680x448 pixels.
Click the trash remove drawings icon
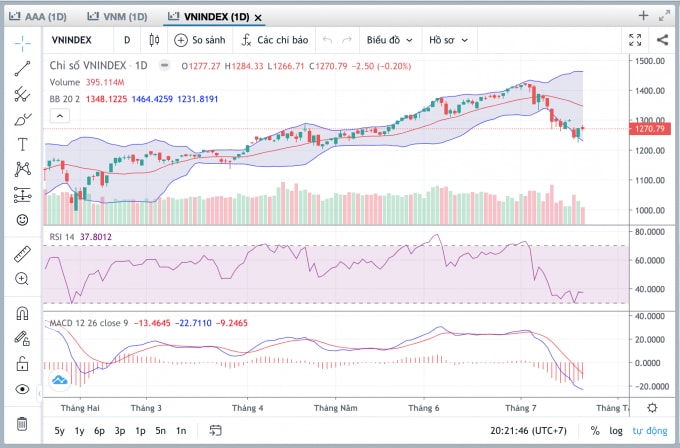pos(22,423)
